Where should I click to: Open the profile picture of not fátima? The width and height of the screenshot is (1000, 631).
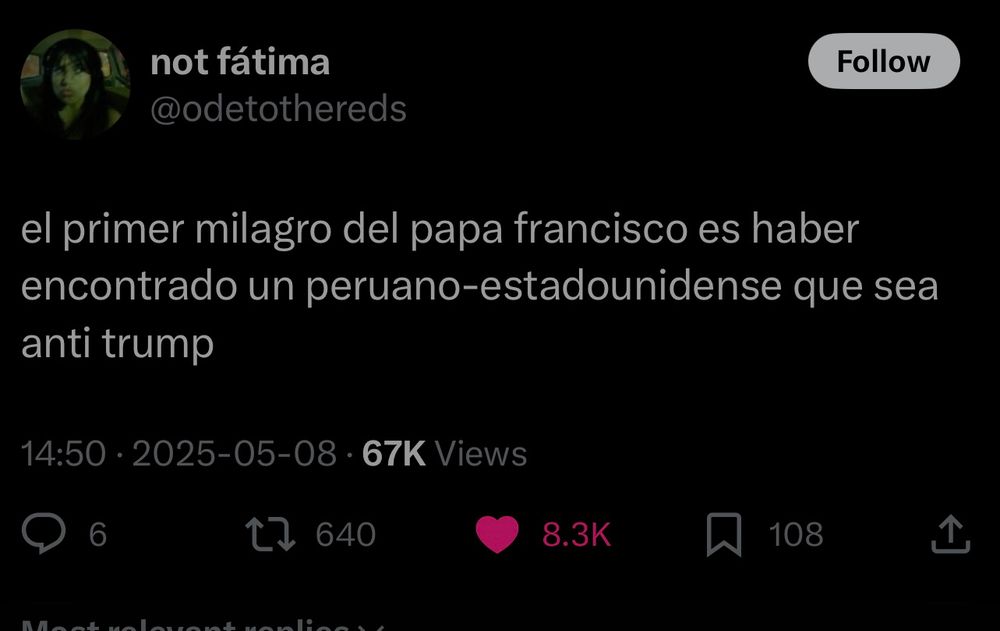[x=75, y=84]
